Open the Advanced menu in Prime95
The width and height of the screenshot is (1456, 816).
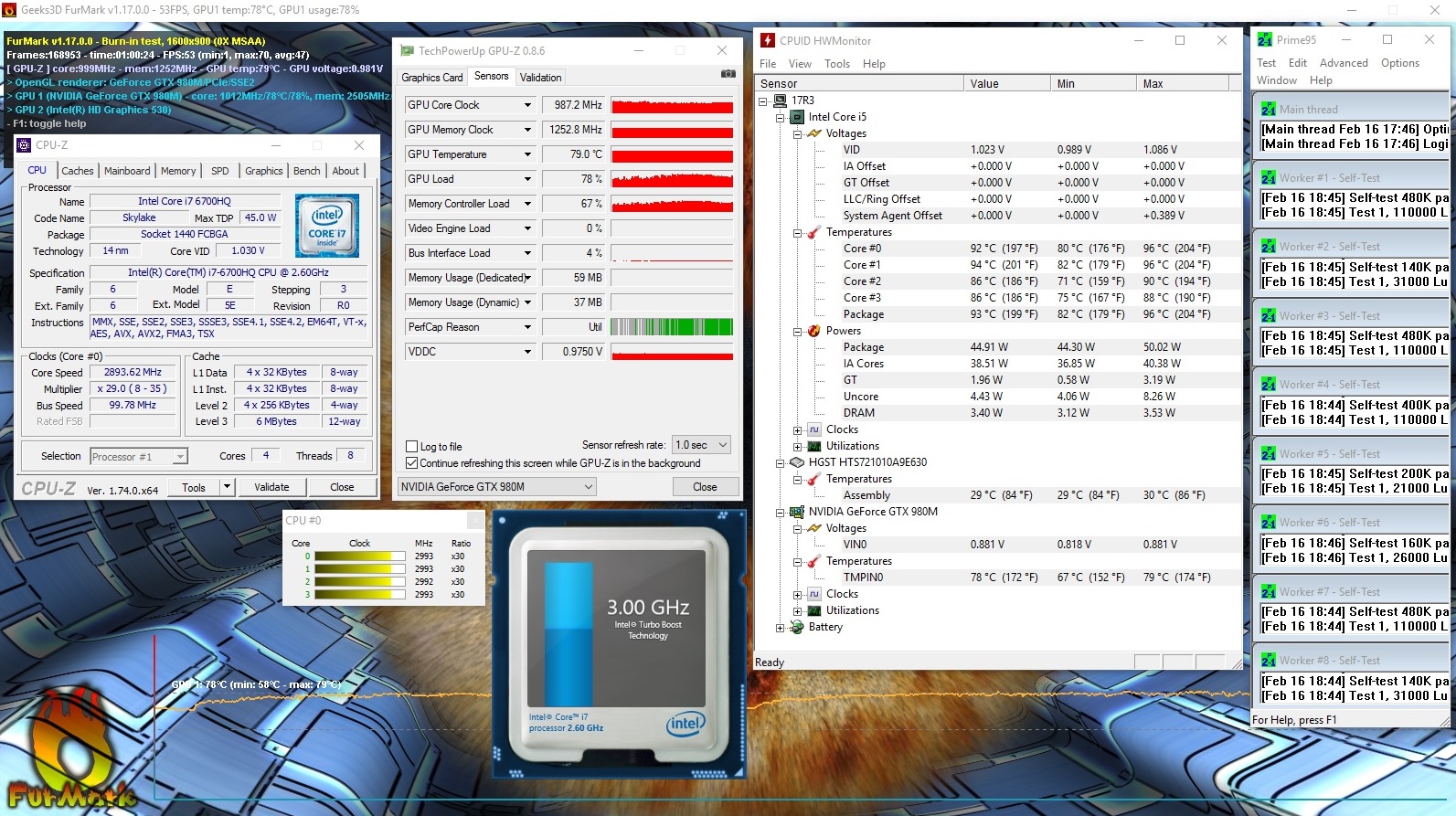(x=1344, y=63)
